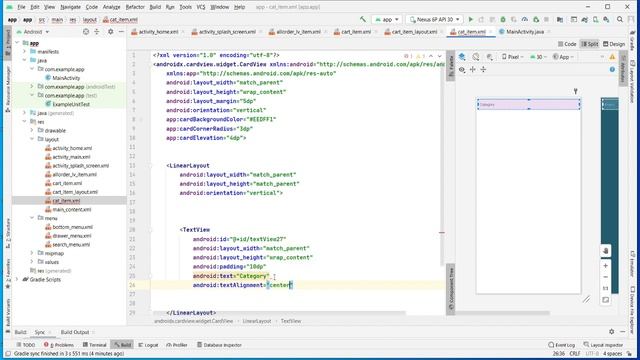Open the Android project view dropdown
This screenshot has width=640, height=360.
coord(33,31)
